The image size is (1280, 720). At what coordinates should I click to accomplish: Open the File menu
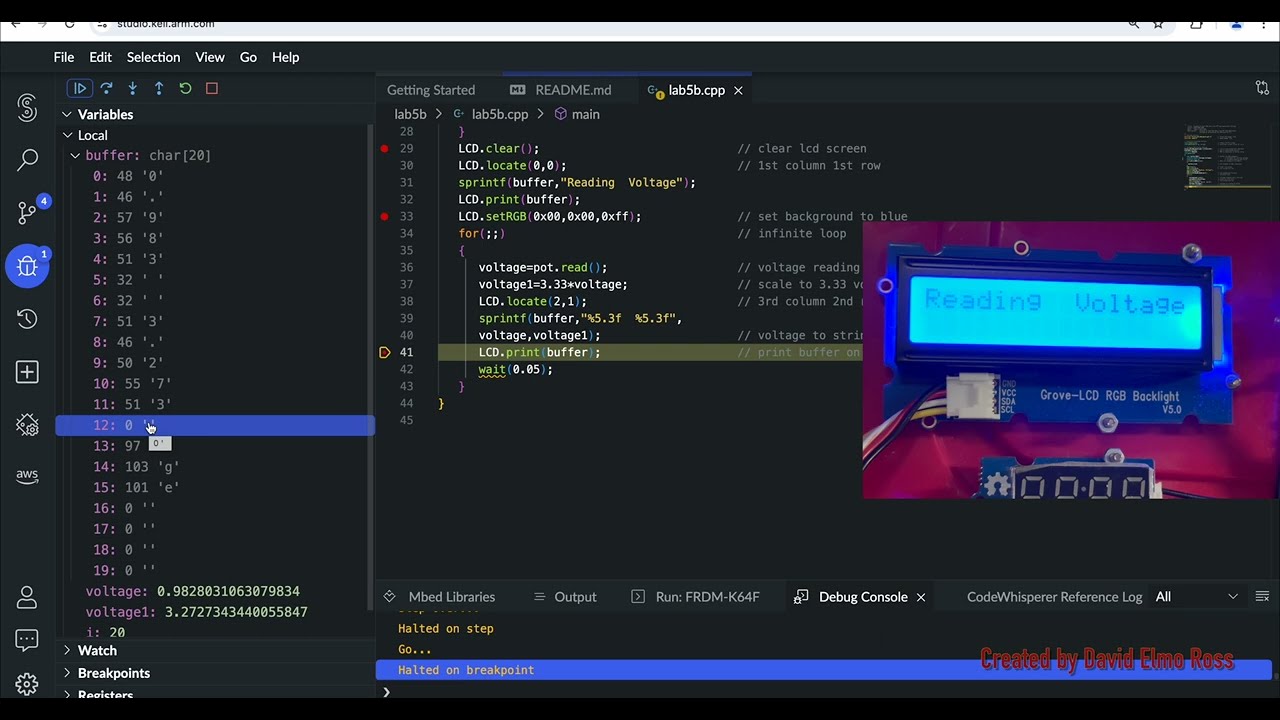(64, 57)
